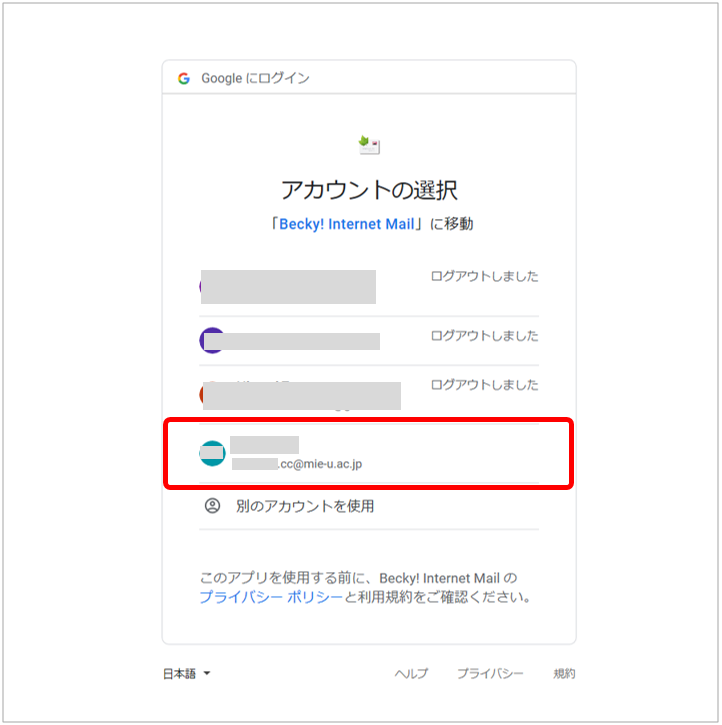Select the first account row's ログアウトしました label
Screen dimensions: 722x725
(484, 276)
